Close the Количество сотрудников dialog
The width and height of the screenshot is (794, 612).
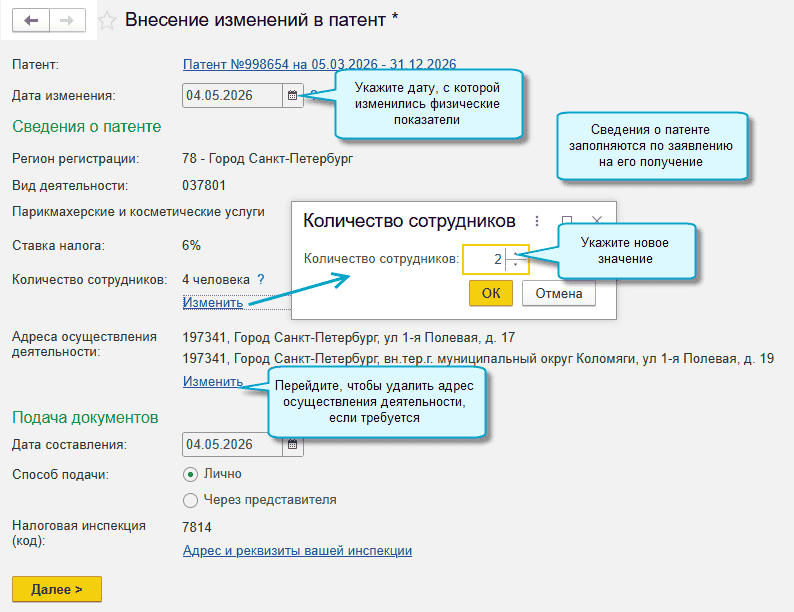[597, 221]
